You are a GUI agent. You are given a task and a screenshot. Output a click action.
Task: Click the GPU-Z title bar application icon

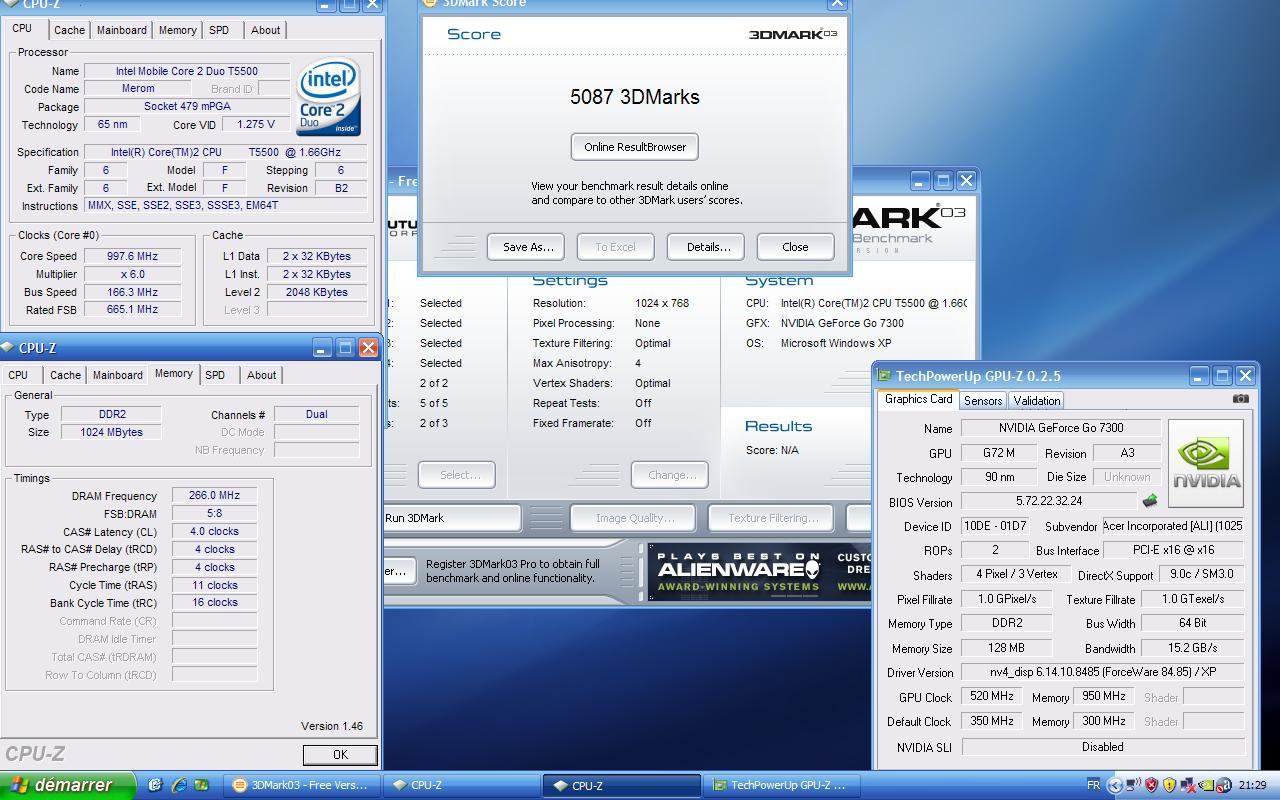point(884,376)
